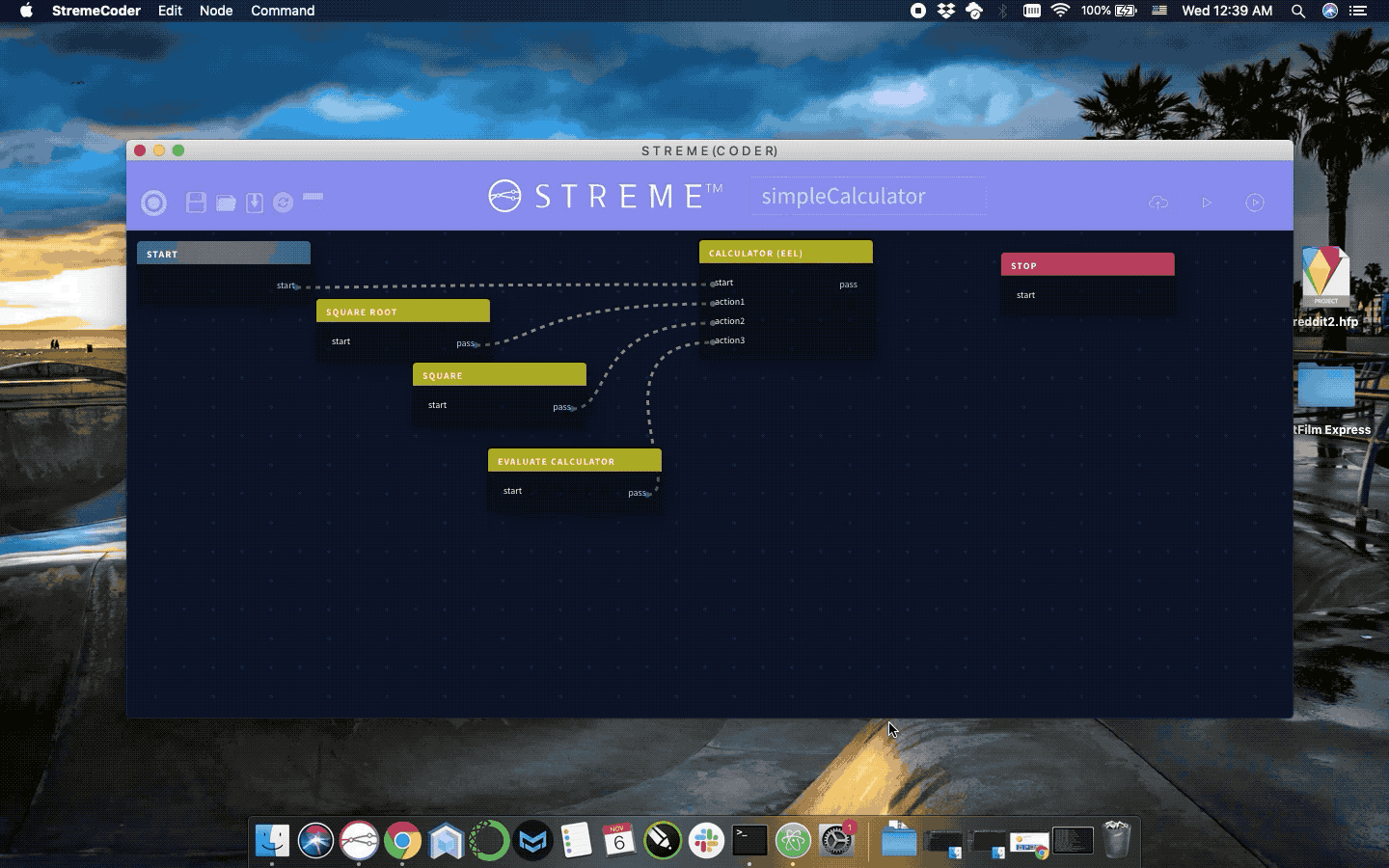Open Finder from the dock

(x=272, y=841)
